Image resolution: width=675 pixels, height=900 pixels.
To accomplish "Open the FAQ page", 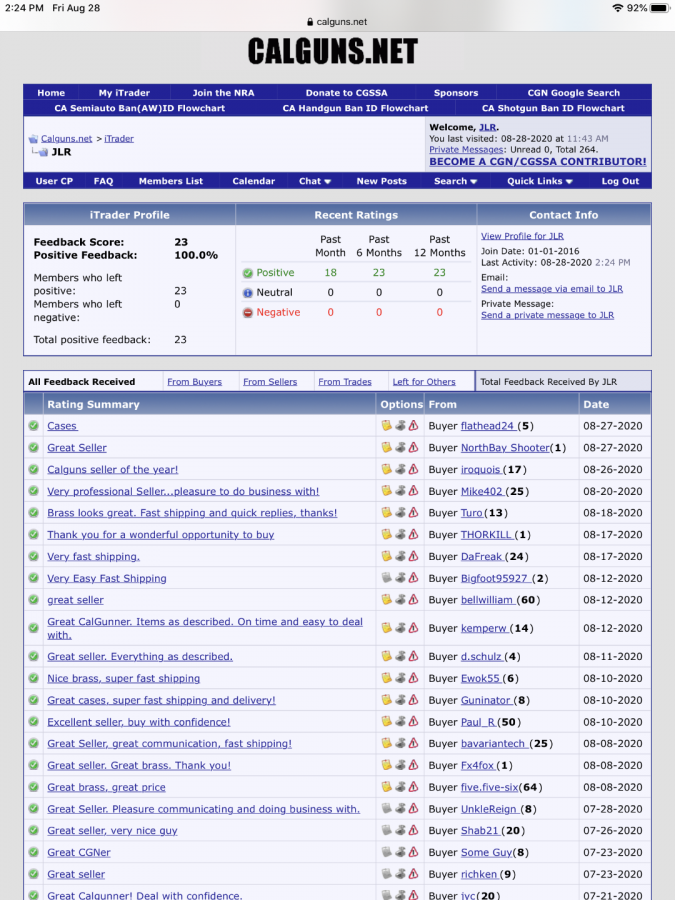I will [103, 181].
